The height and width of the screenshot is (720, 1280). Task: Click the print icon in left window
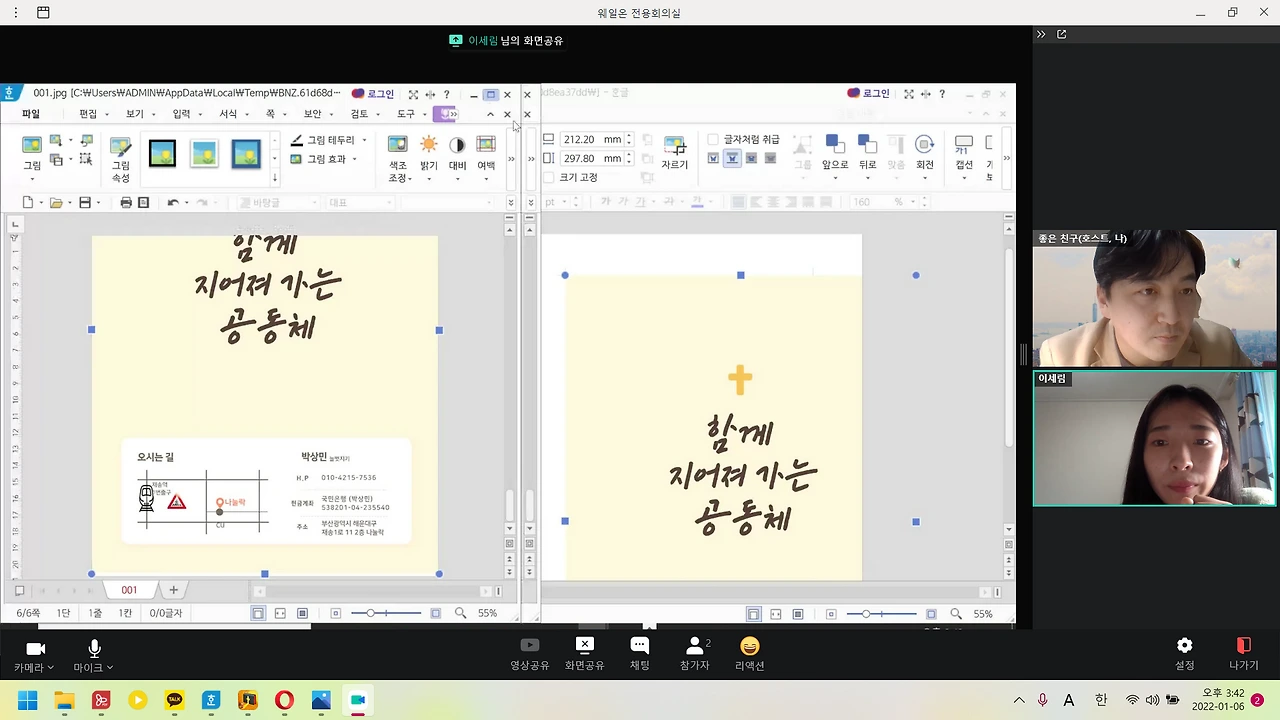click(x=126, y=203)
